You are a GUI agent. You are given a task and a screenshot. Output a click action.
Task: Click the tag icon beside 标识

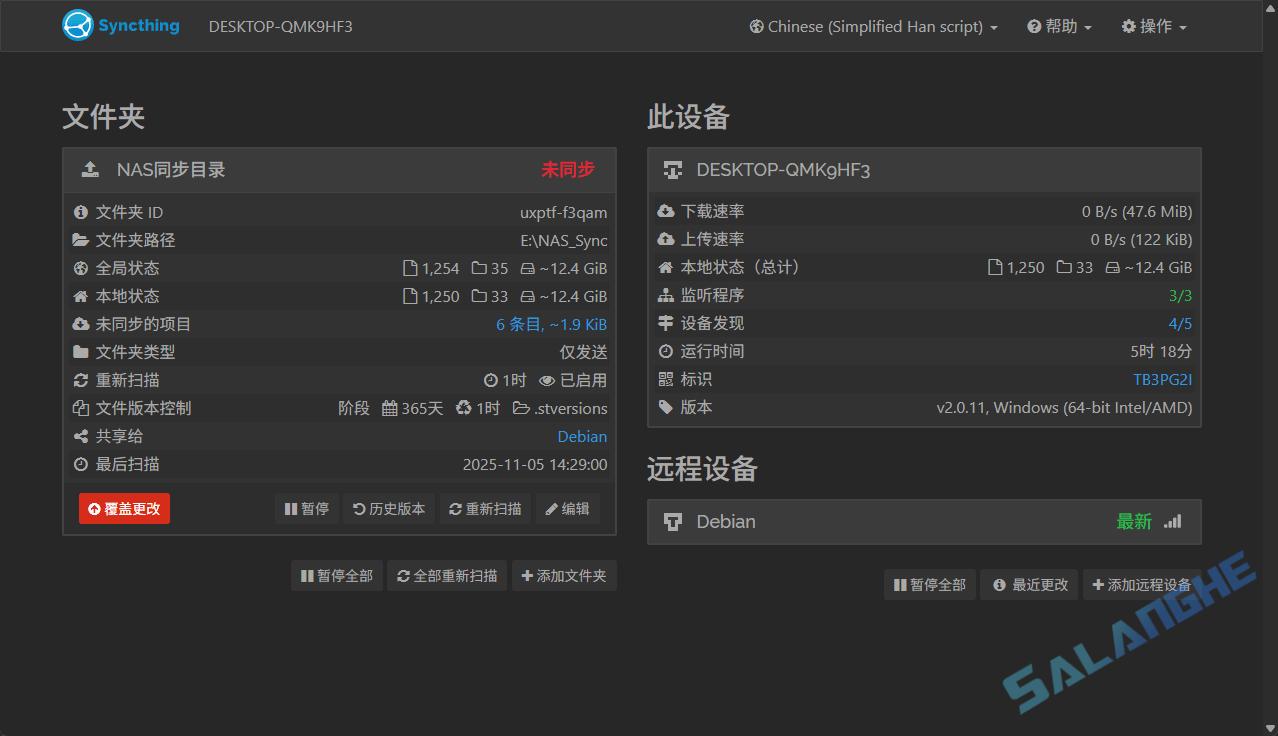663,379
